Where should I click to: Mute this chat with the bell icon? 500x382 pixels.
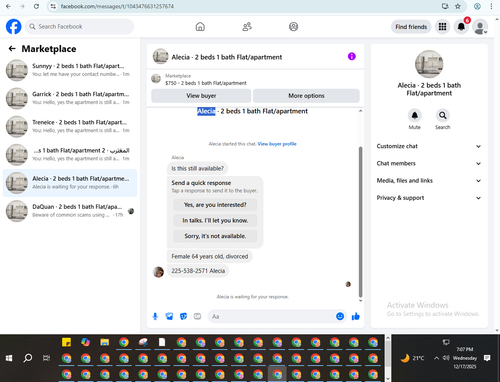point(414,115)
